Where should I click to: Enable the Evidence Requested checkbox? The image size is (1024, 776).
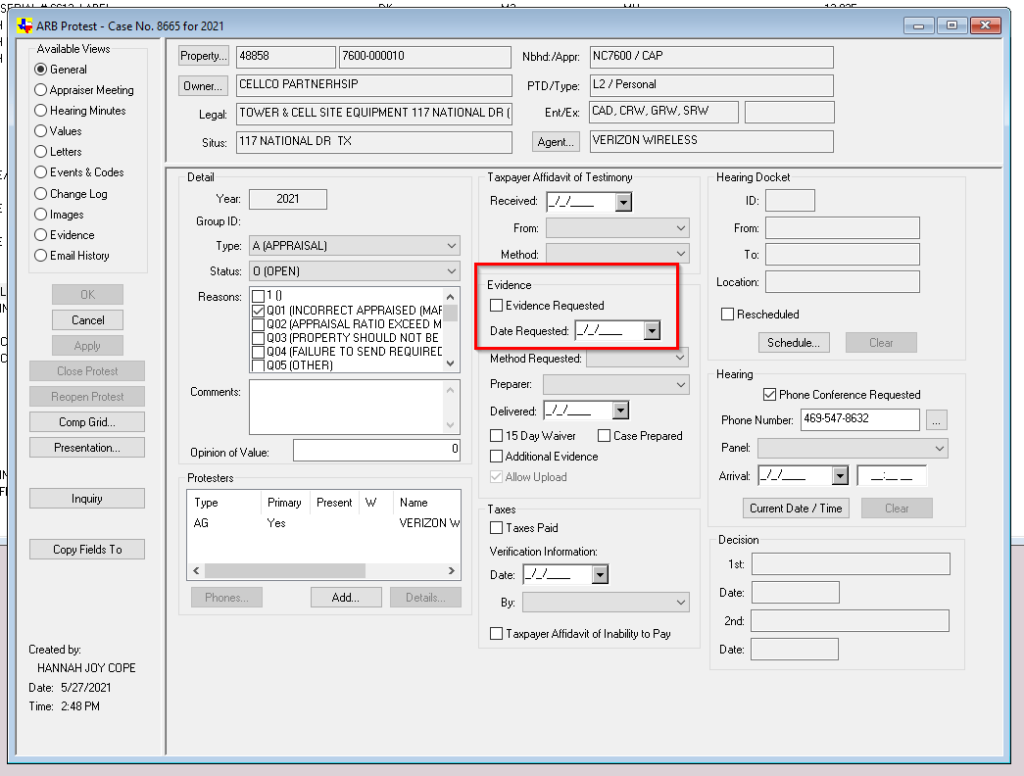pos(497,306)
